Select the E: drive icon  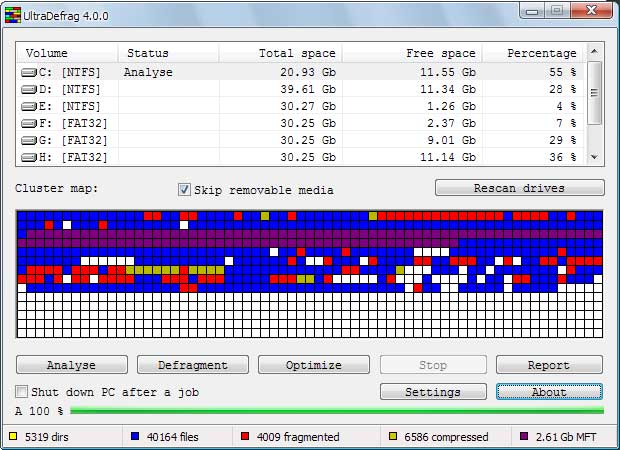click(x=28, y=107)
